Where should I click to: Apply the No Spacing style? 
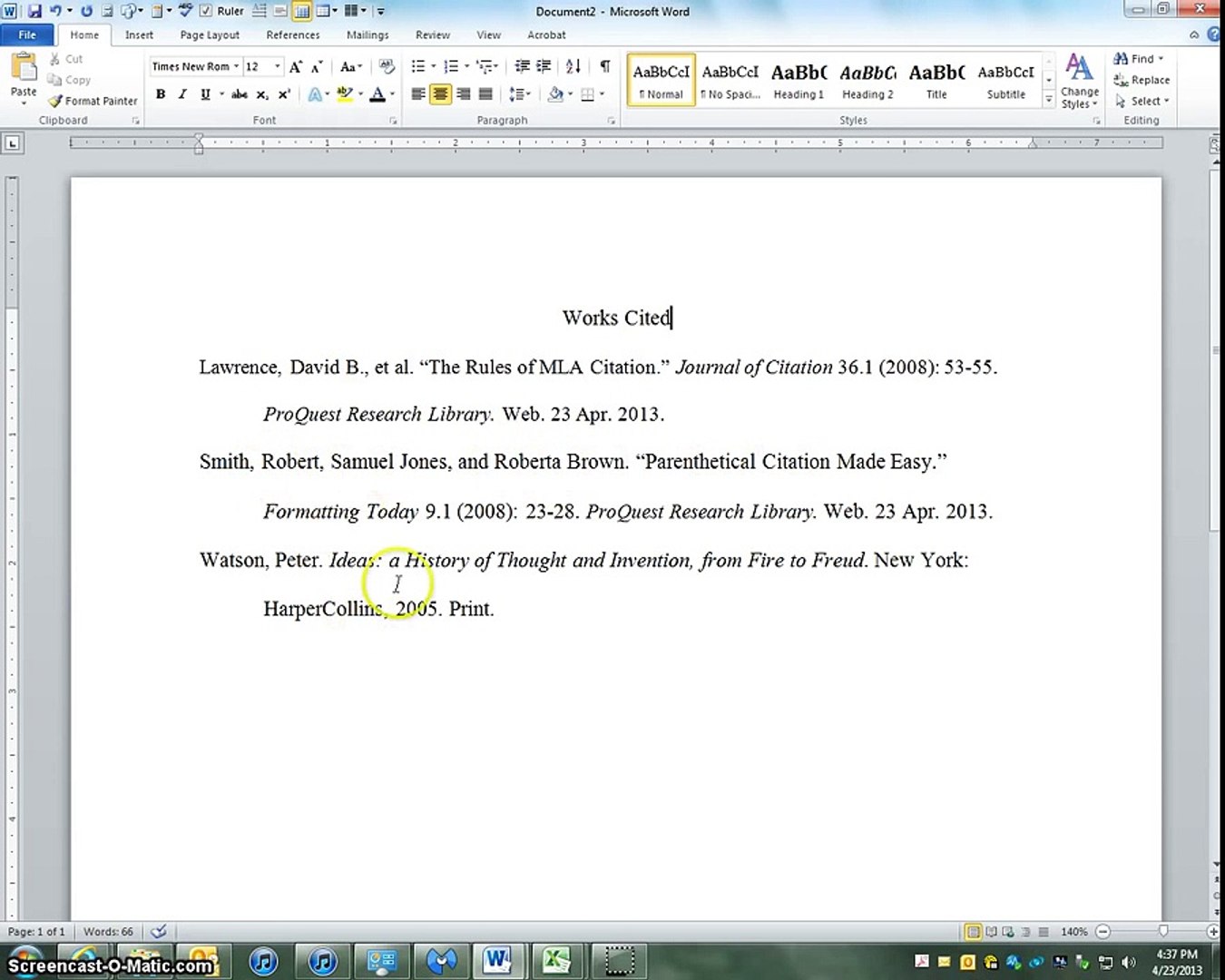coord(730,80)
